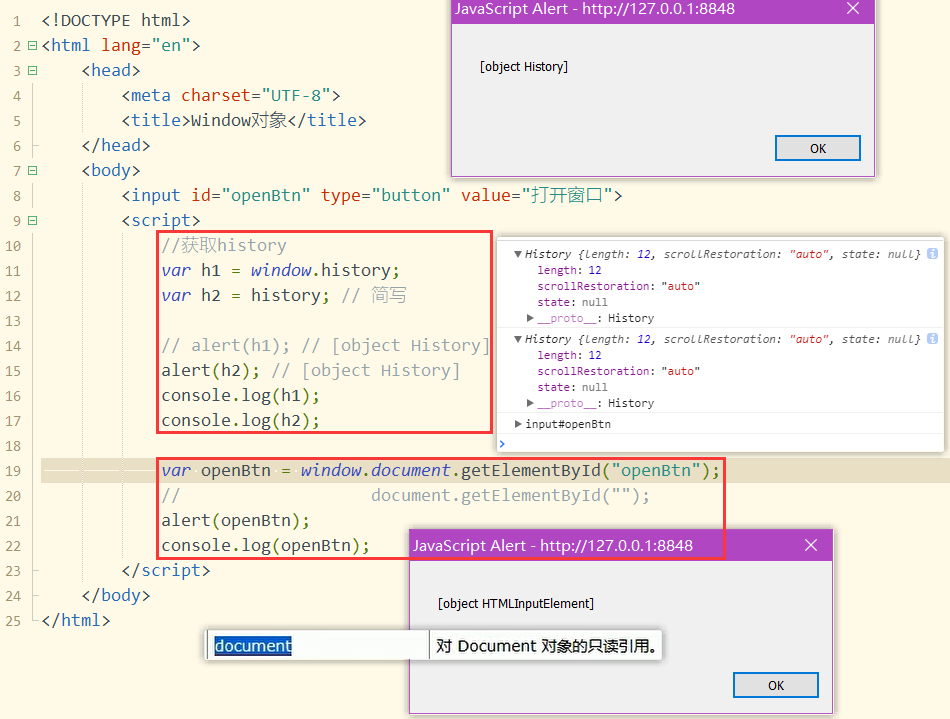This screenshot has width=950, height=719.
Task: Click 'alert(h2);' code on line 15
Action: (x=210, y=370)
